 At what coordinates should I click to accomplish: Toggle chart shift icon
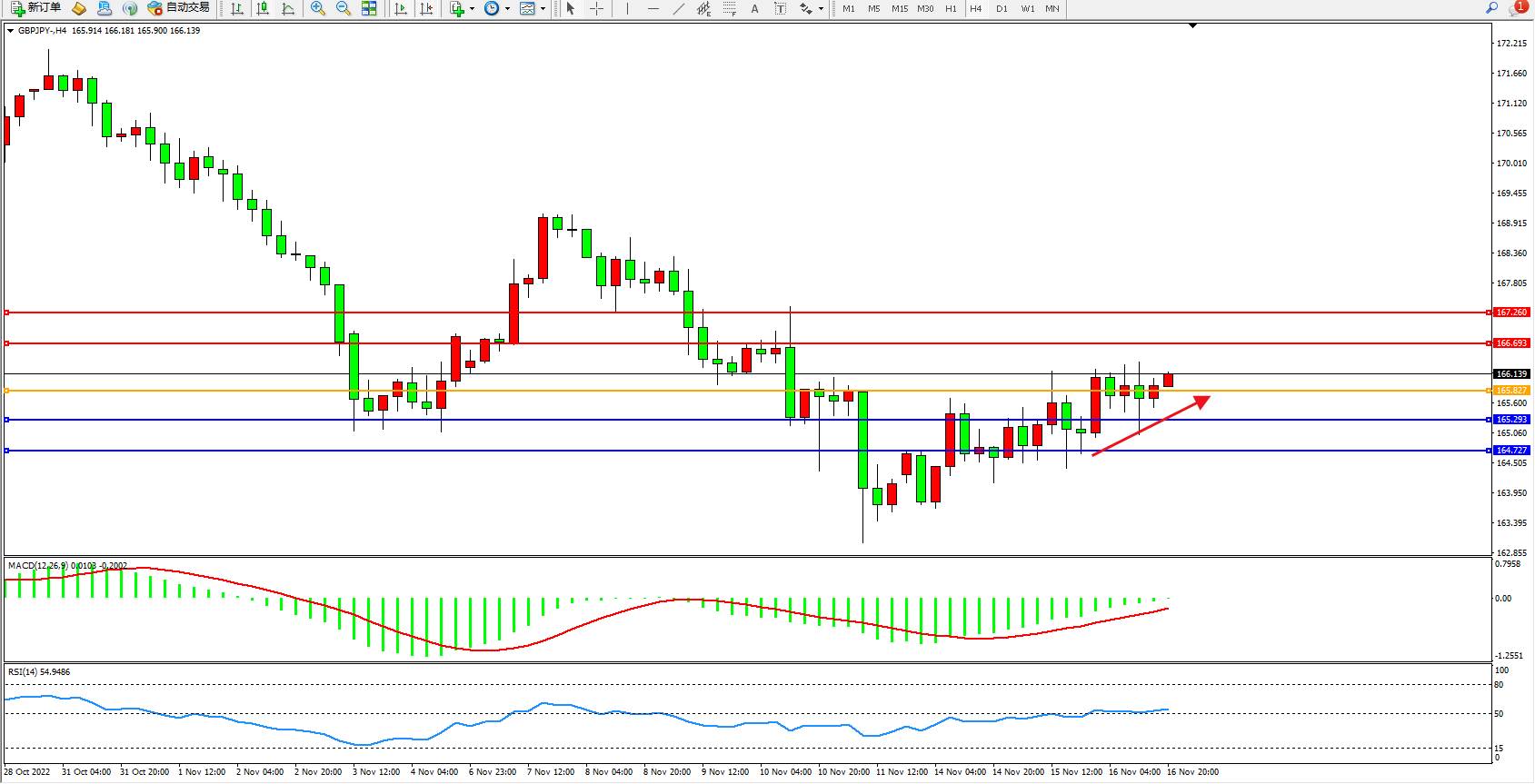[x=426, y=8]
